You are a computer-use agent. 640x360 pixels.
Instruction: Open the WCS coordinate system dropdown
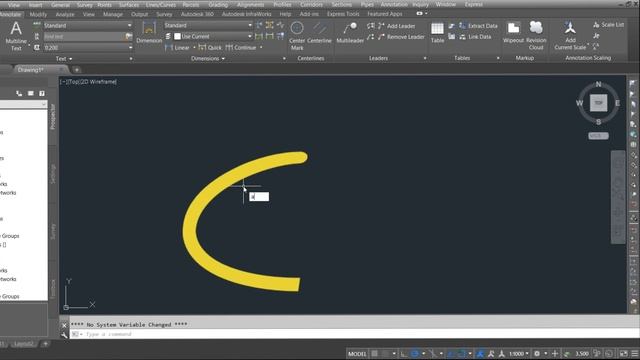[x=598, y=136]
